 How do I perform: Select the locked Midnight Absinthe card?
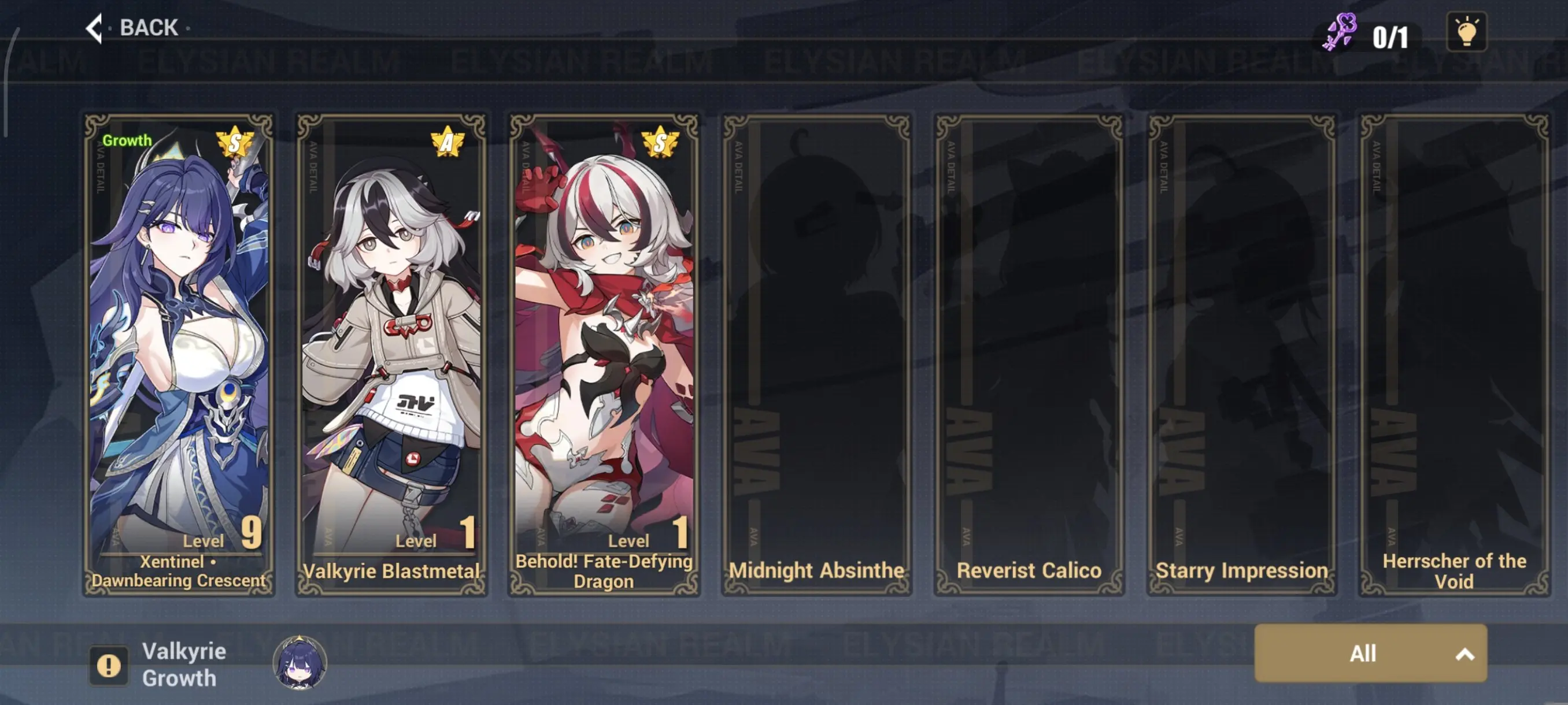coord(816,355)
